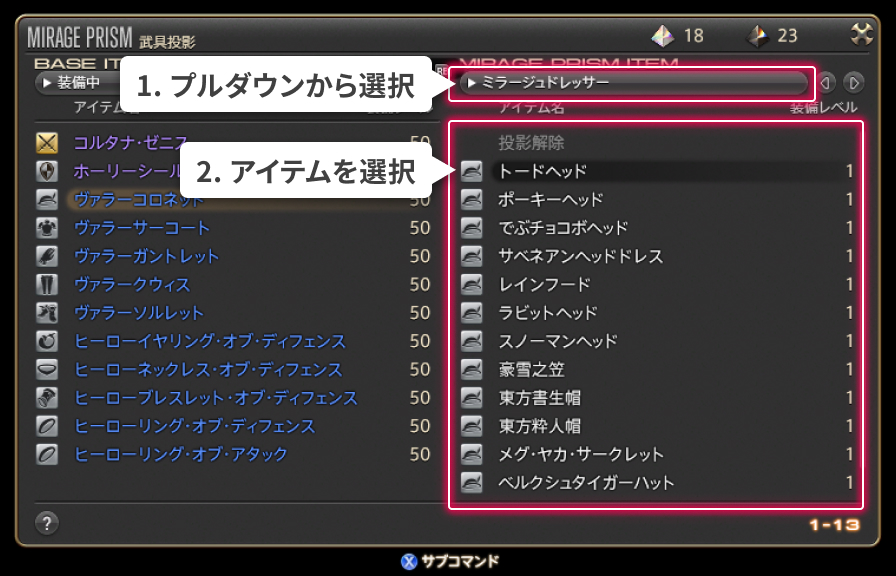Screen dimensions: 896x576
Task: Pick ベルクシュタイガーハット in the list
Action: (x=657, y=483)
